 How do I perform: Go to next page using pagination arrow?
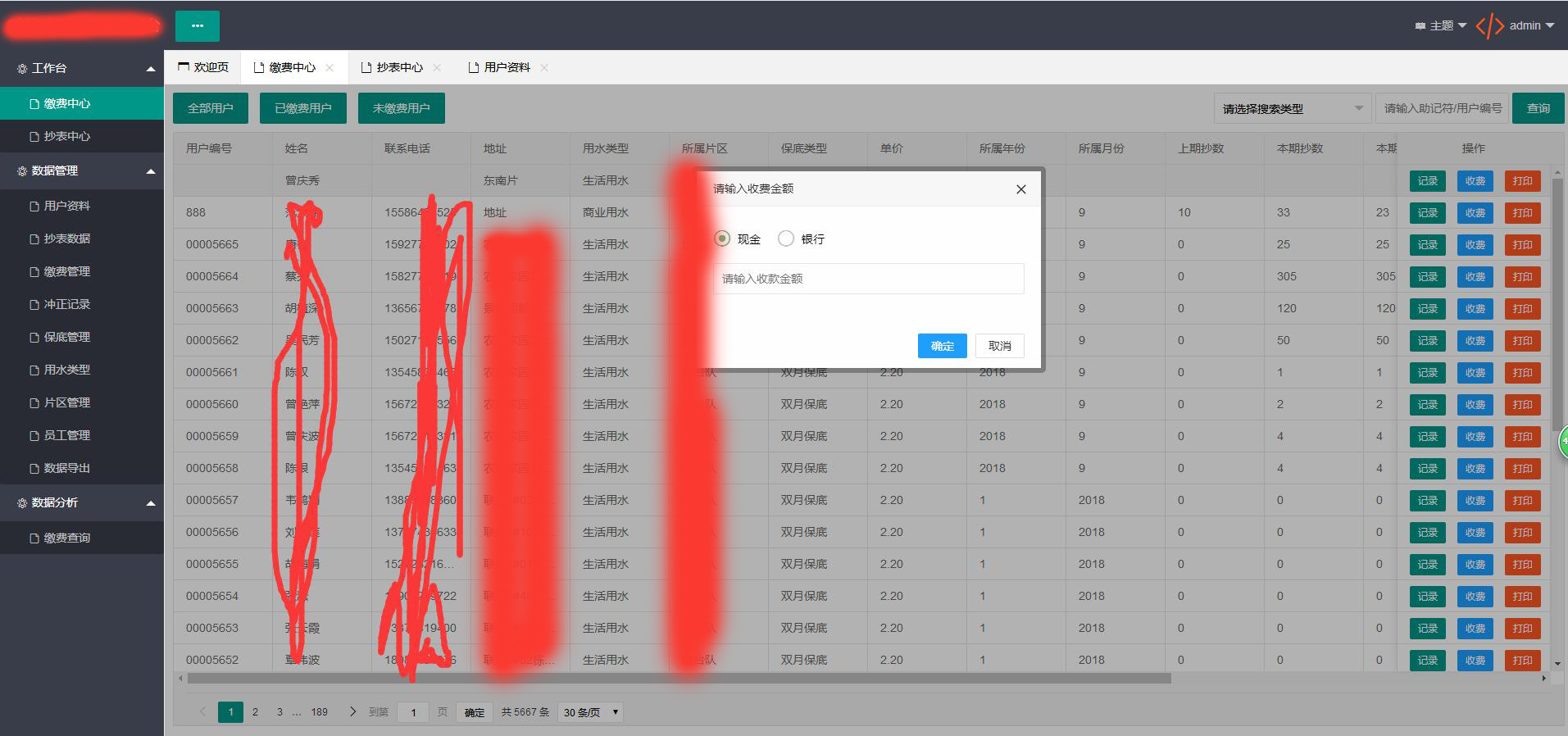pos(352,711)
